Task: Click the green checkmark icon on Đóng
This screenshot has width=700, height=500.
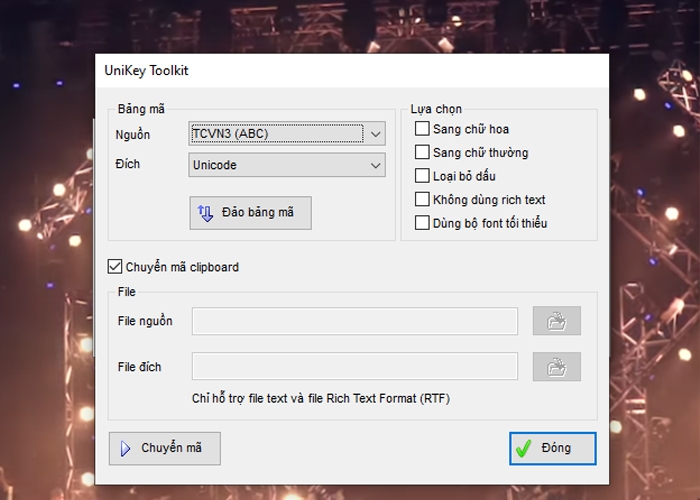Action: [x=523, y=448]
